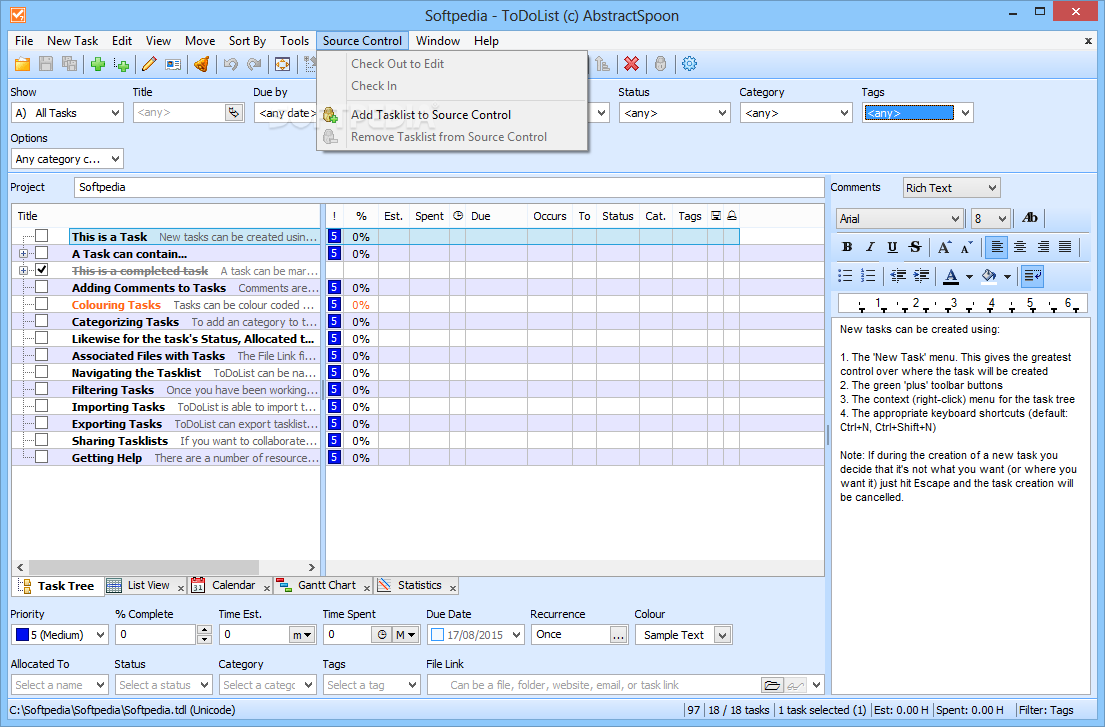Check the 'This is a Task' checkbox
This screenshot has width=1105, height=727.
point(42,236)
